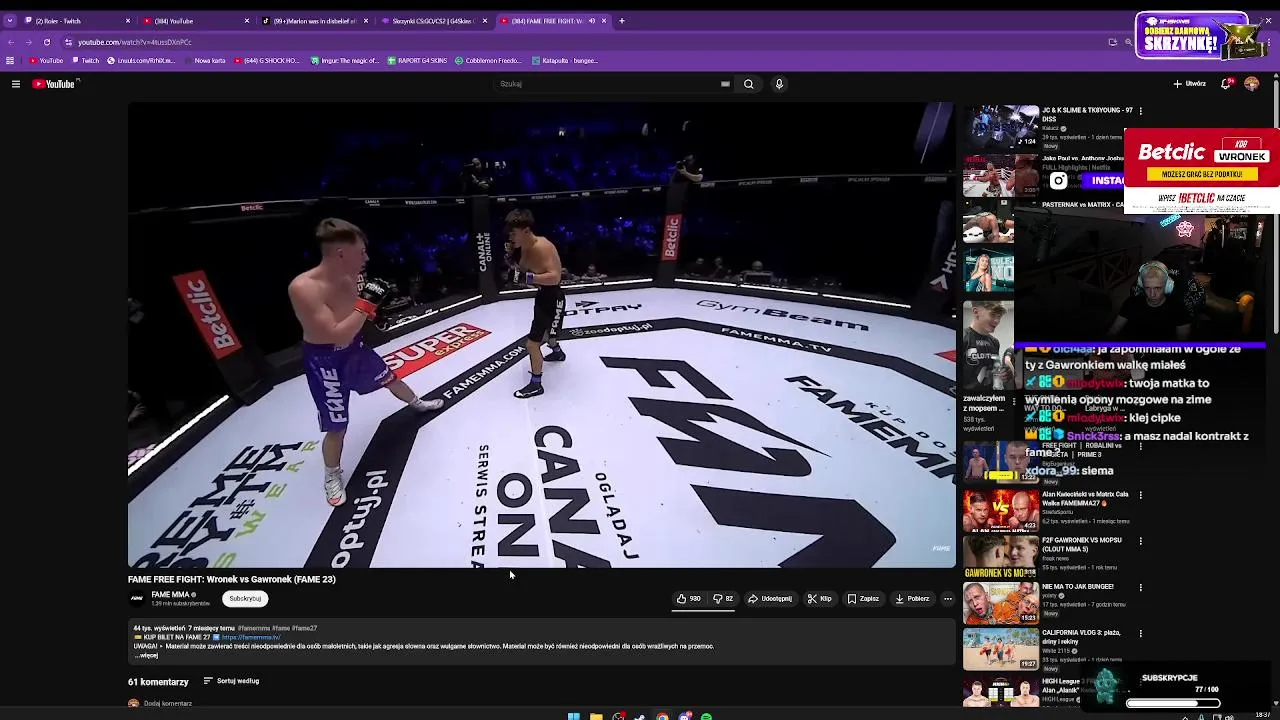Open Alan Kwieciński vs Matrix video thumbnail
This screenshot has width=1280, height=720.
pyautogui.click(x=1000, y=510)
